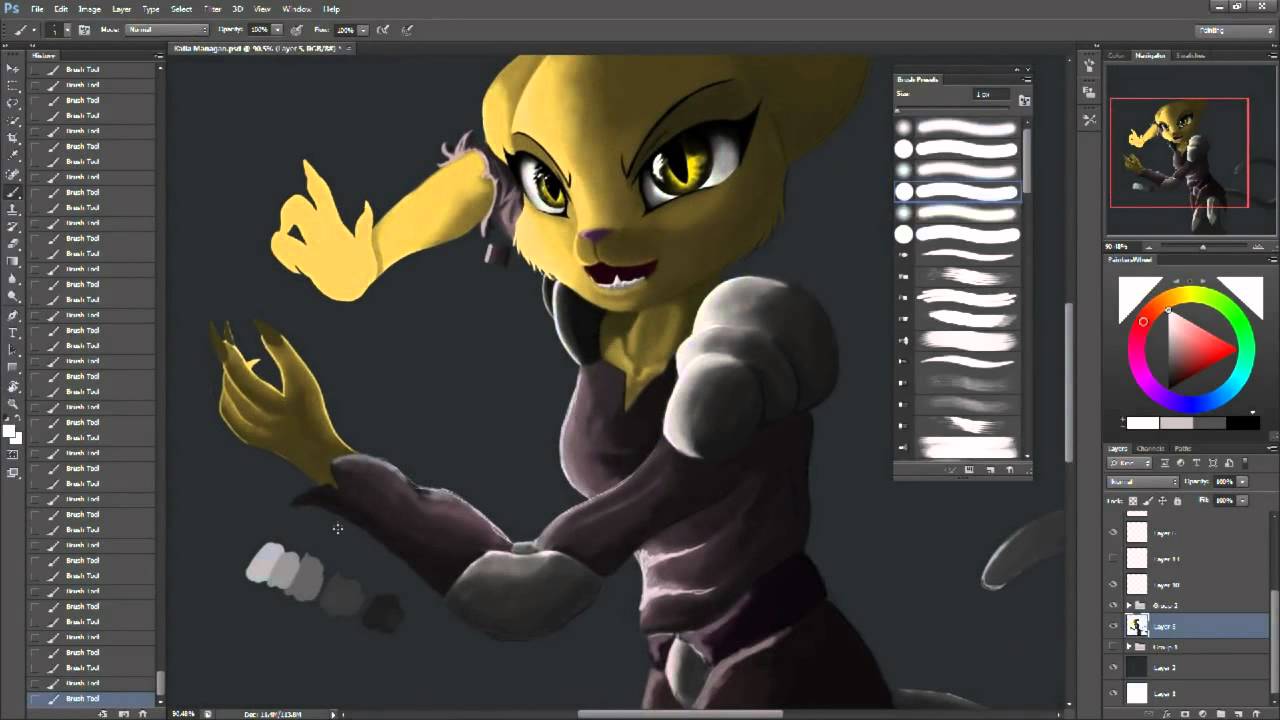The height and width of the screenshot is (720, 1280).
Task: Click the foreground color chip in the toolbox
Action: point(9,431)
